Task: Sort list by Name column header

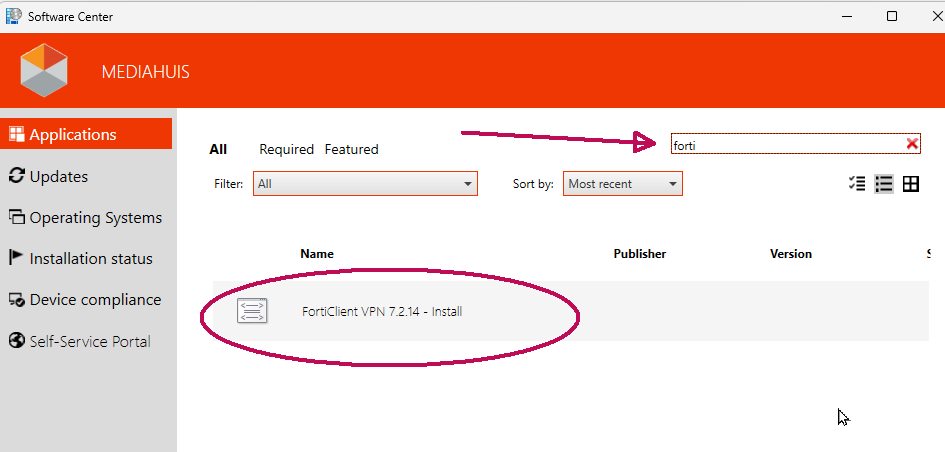Action: tap(317, 254)
